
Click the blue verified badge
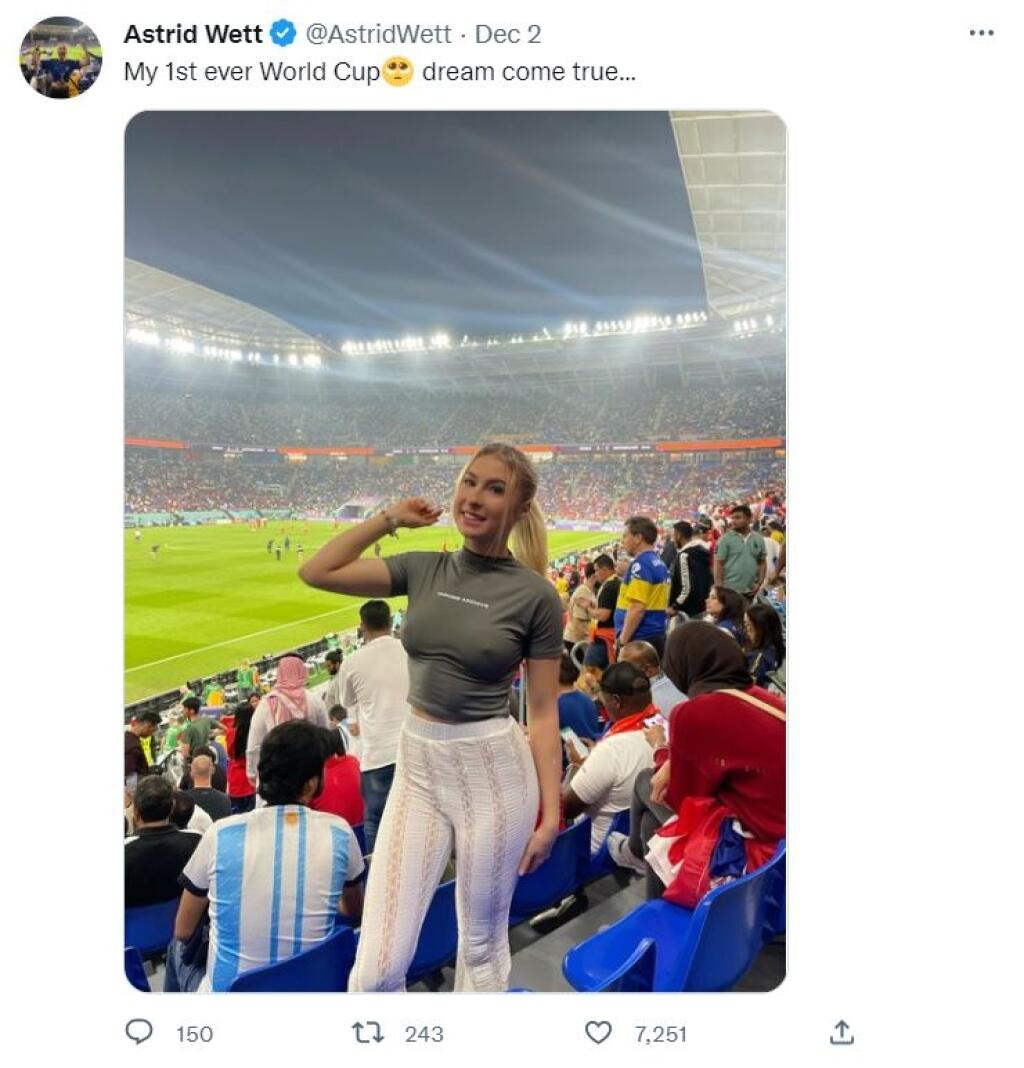click(x=283, y=33)
